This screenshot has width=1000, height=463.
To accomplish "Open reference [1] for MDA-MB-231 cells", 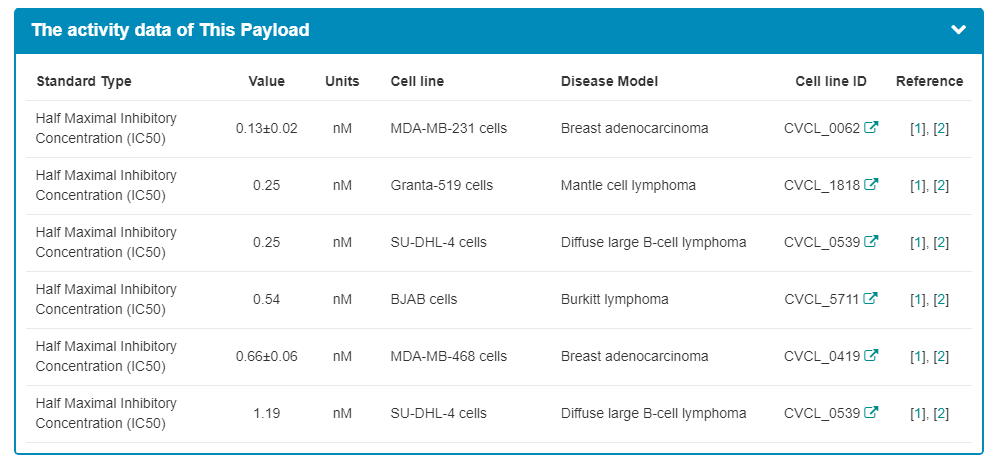I will click(918, 128).
